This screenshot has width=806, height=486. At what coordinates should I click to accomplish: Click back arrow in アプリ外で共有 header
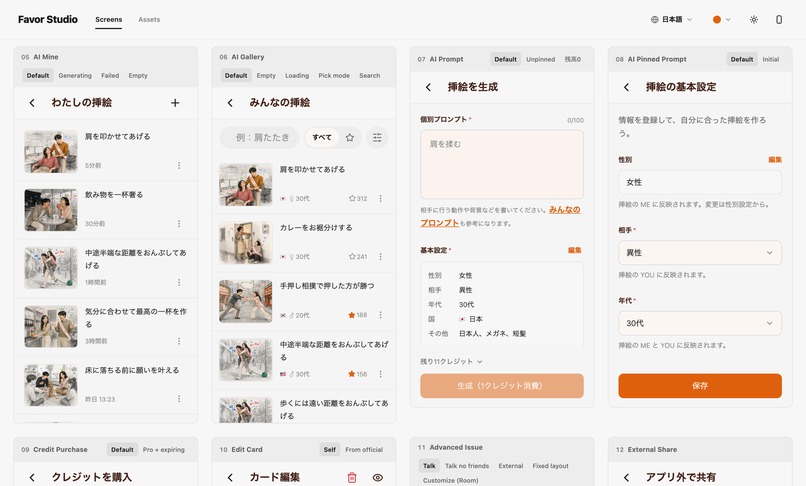point(626,478)
